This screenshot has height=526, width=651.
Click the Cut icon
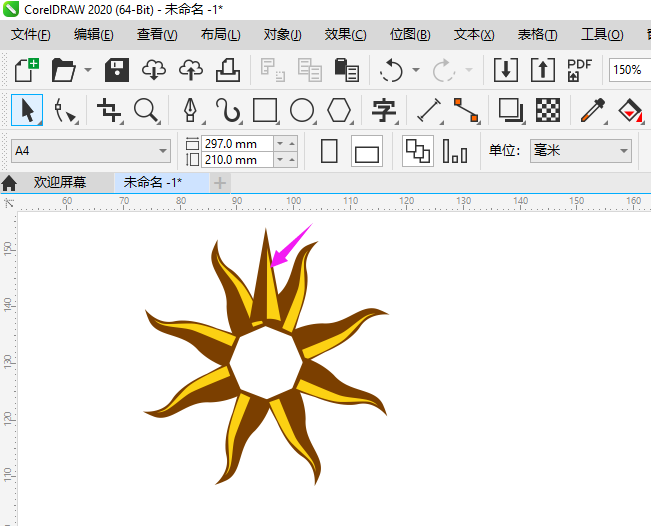pos(272,70)
